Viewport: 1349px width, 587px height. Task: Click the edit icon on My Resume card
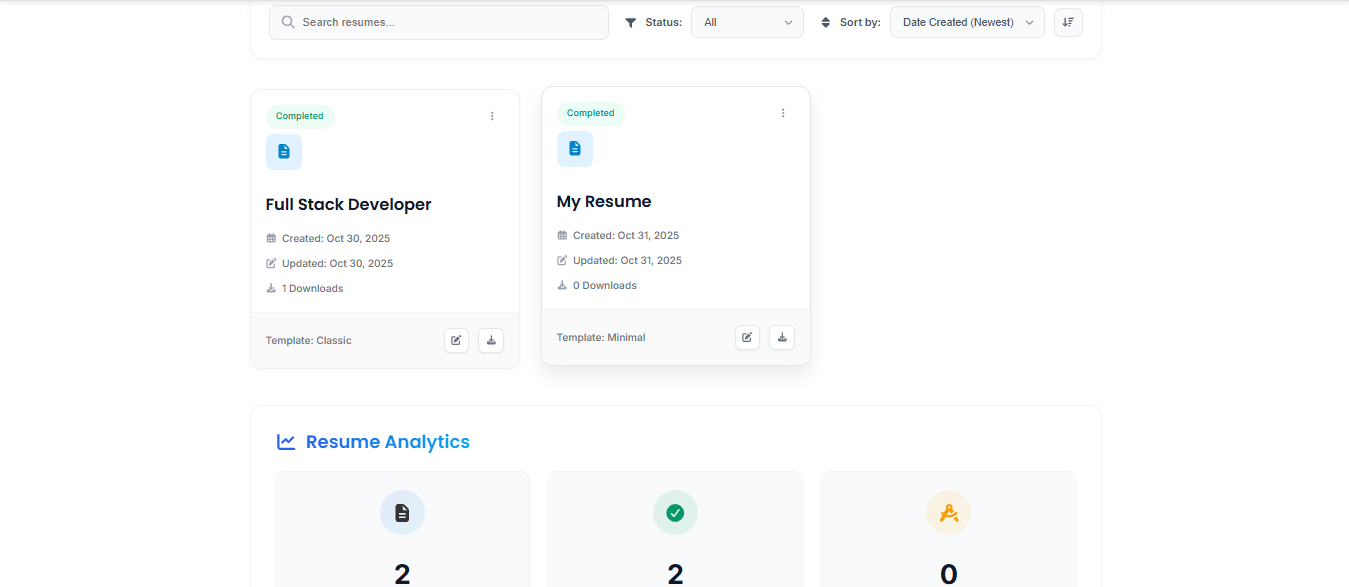click(747, 337)
